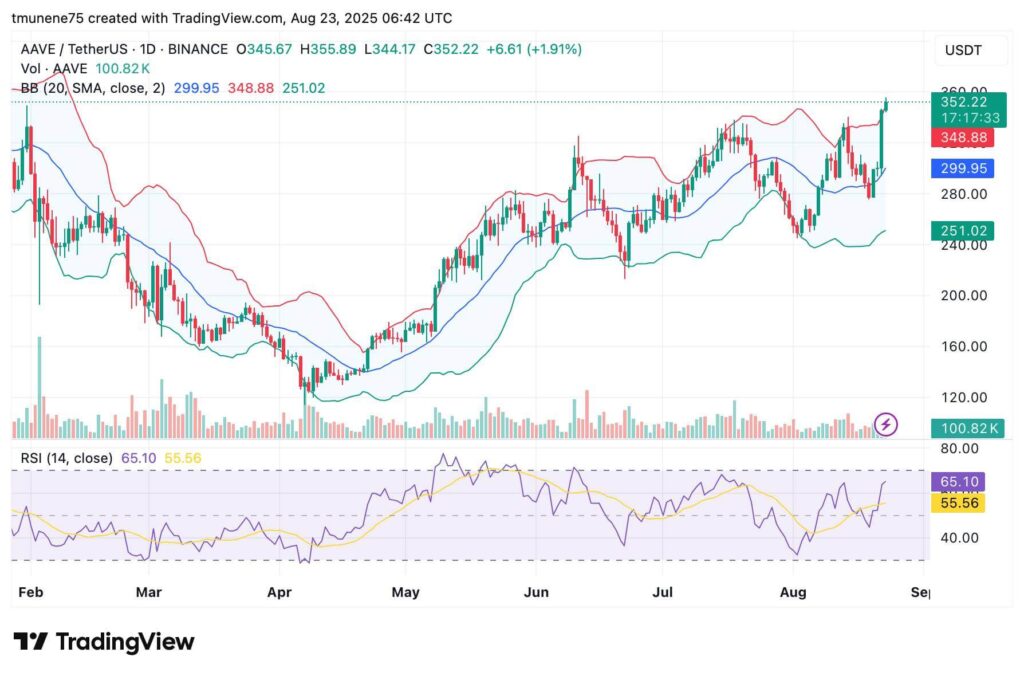The image size is (1024, 676).
Task: Click the yellow RSI value 55.56 in legend
Action: [x=183, y=459]
